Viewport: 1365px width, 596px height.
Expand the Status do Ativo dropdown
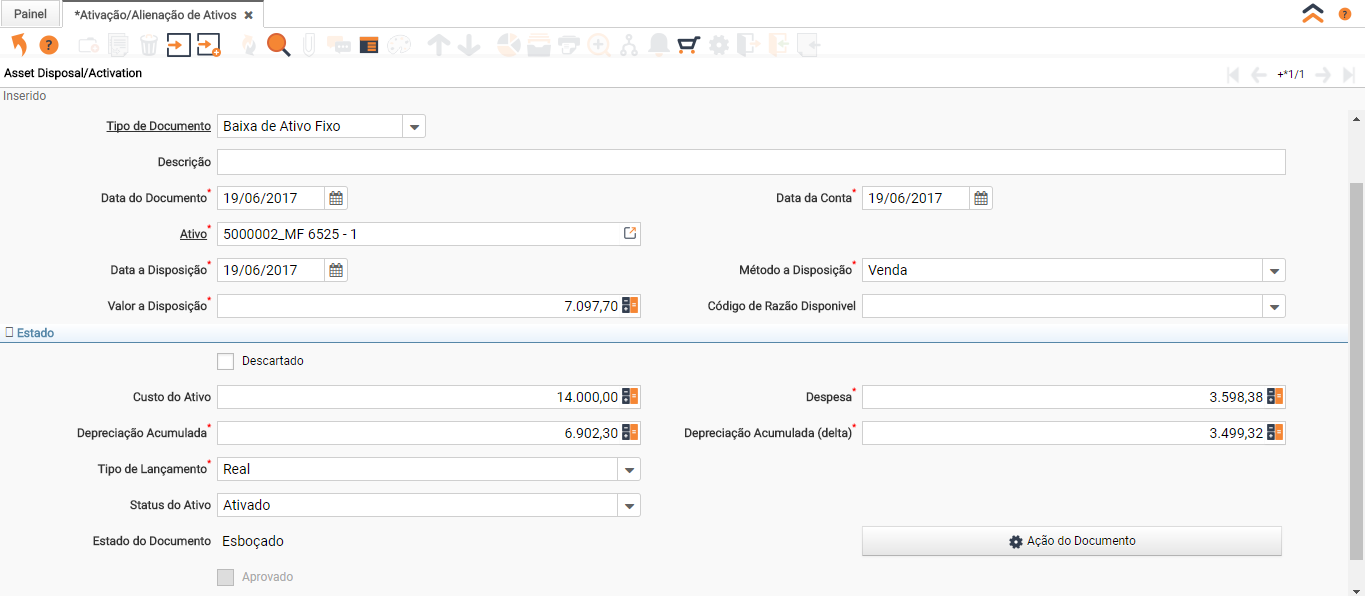629,506
